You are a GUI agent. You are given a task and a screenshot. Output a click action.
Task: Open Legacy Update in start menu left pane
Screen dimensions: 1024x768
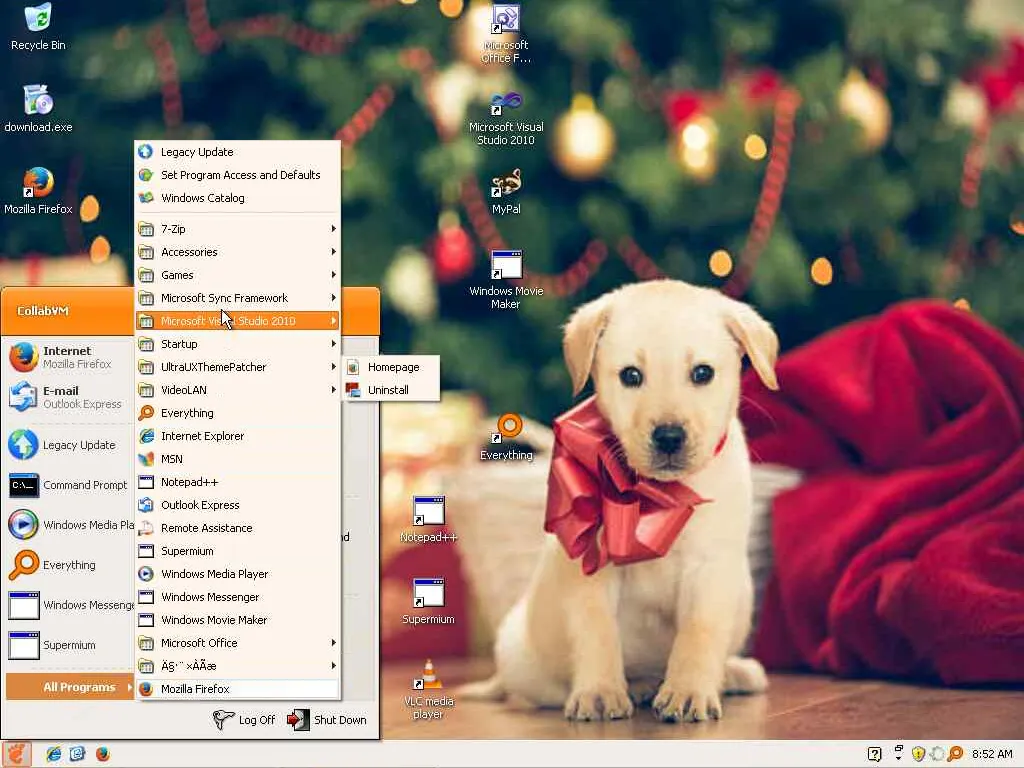69,445
